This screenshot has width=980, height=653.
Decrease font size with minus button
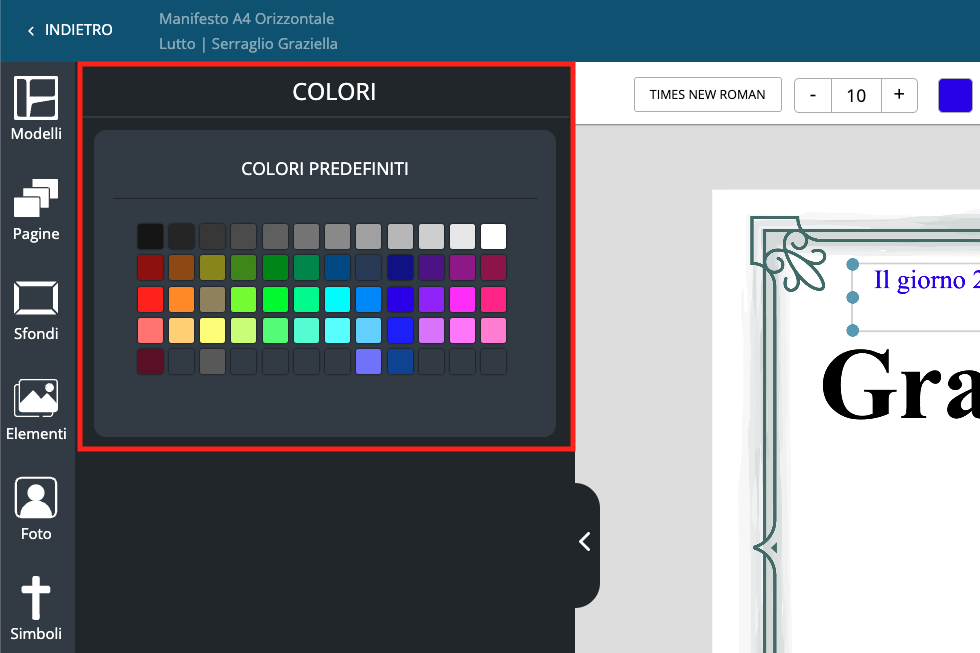click(813, 95)
